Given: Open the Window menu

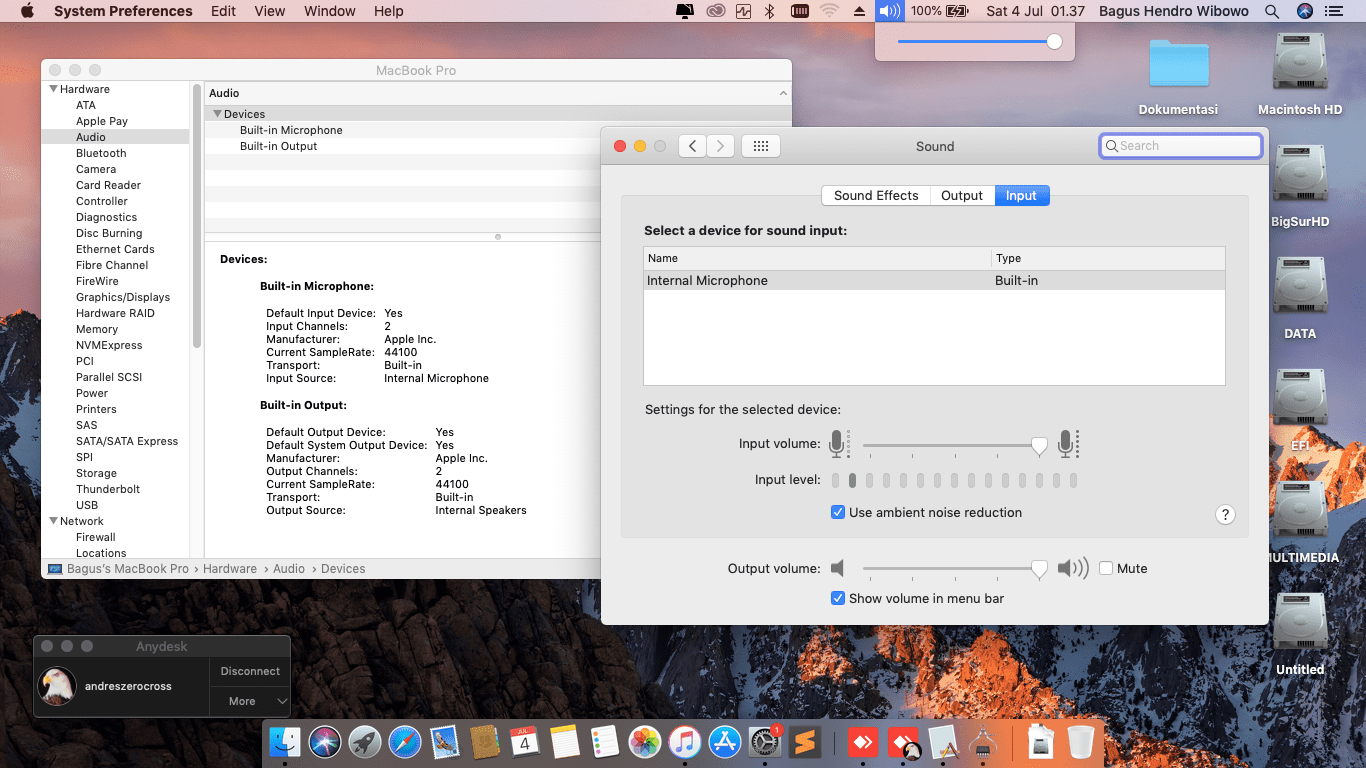Looking at the screenshot, I should pyautogui.click(x=330, y=11).
